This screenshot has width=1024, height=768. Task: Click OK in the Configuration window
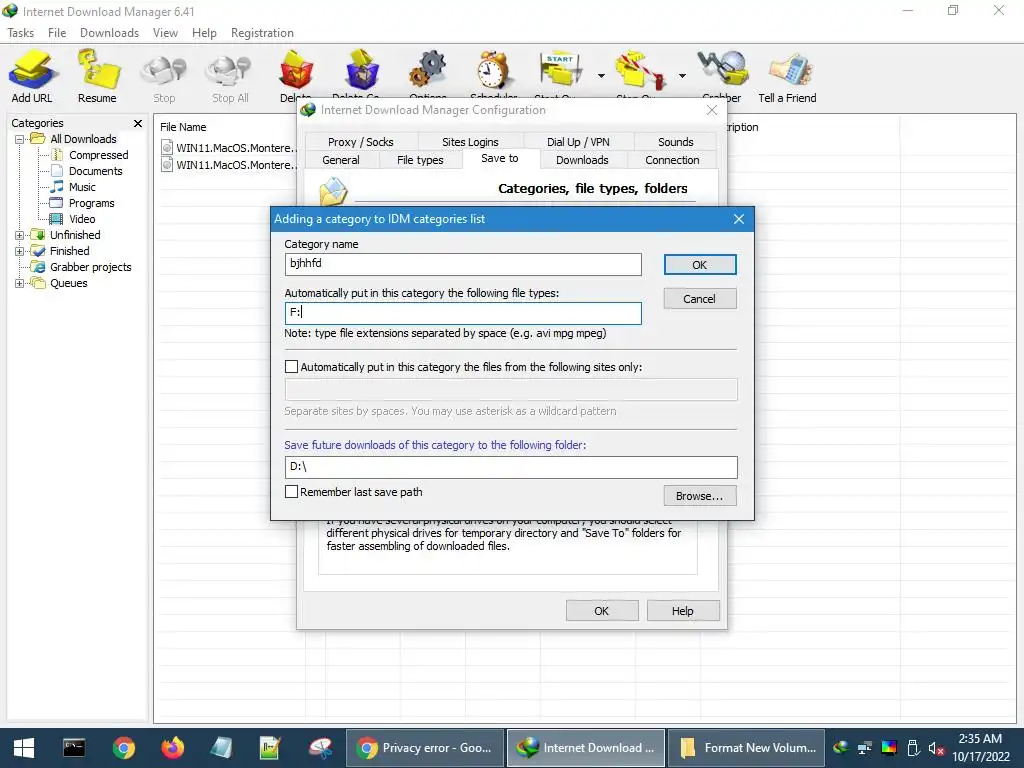pos(601,611)
